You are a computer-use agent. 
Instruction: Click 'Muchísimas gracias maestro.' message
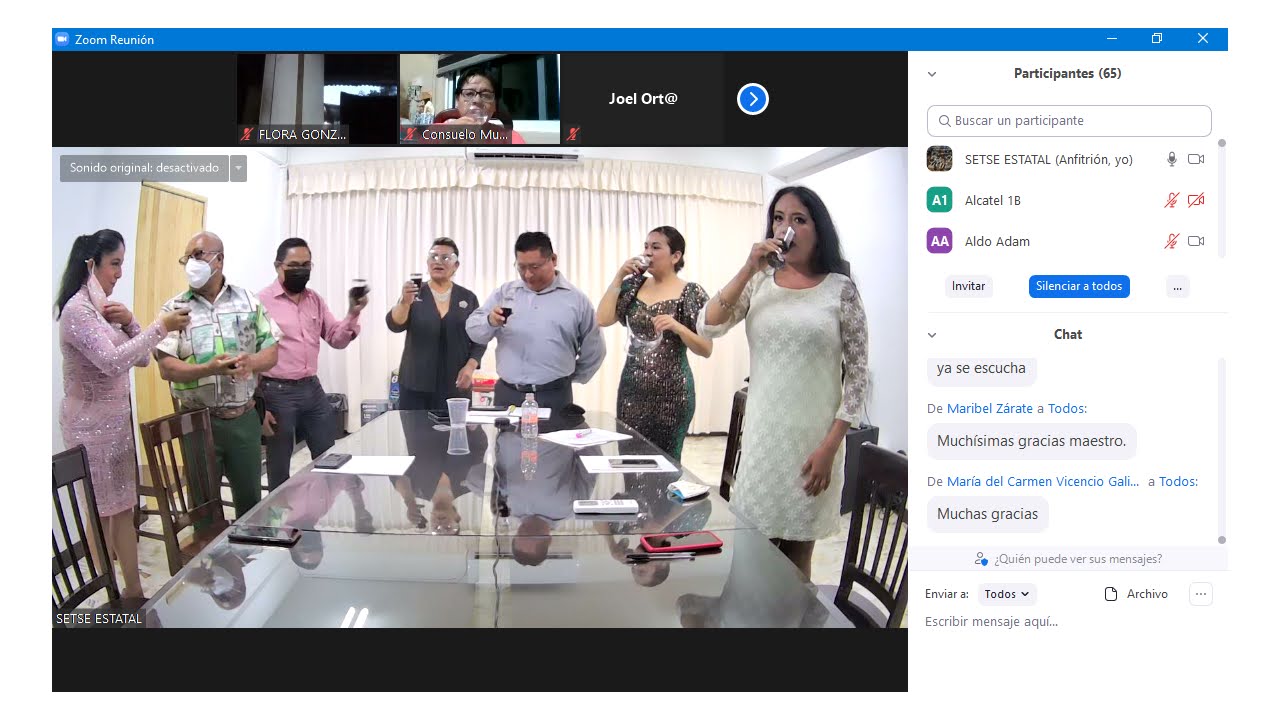[1031, 441]
